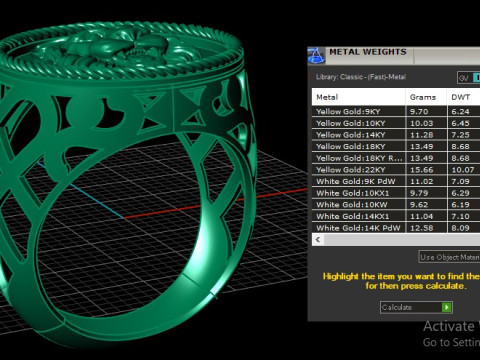Select the White Gold:14KX1 row

(396, 216)
